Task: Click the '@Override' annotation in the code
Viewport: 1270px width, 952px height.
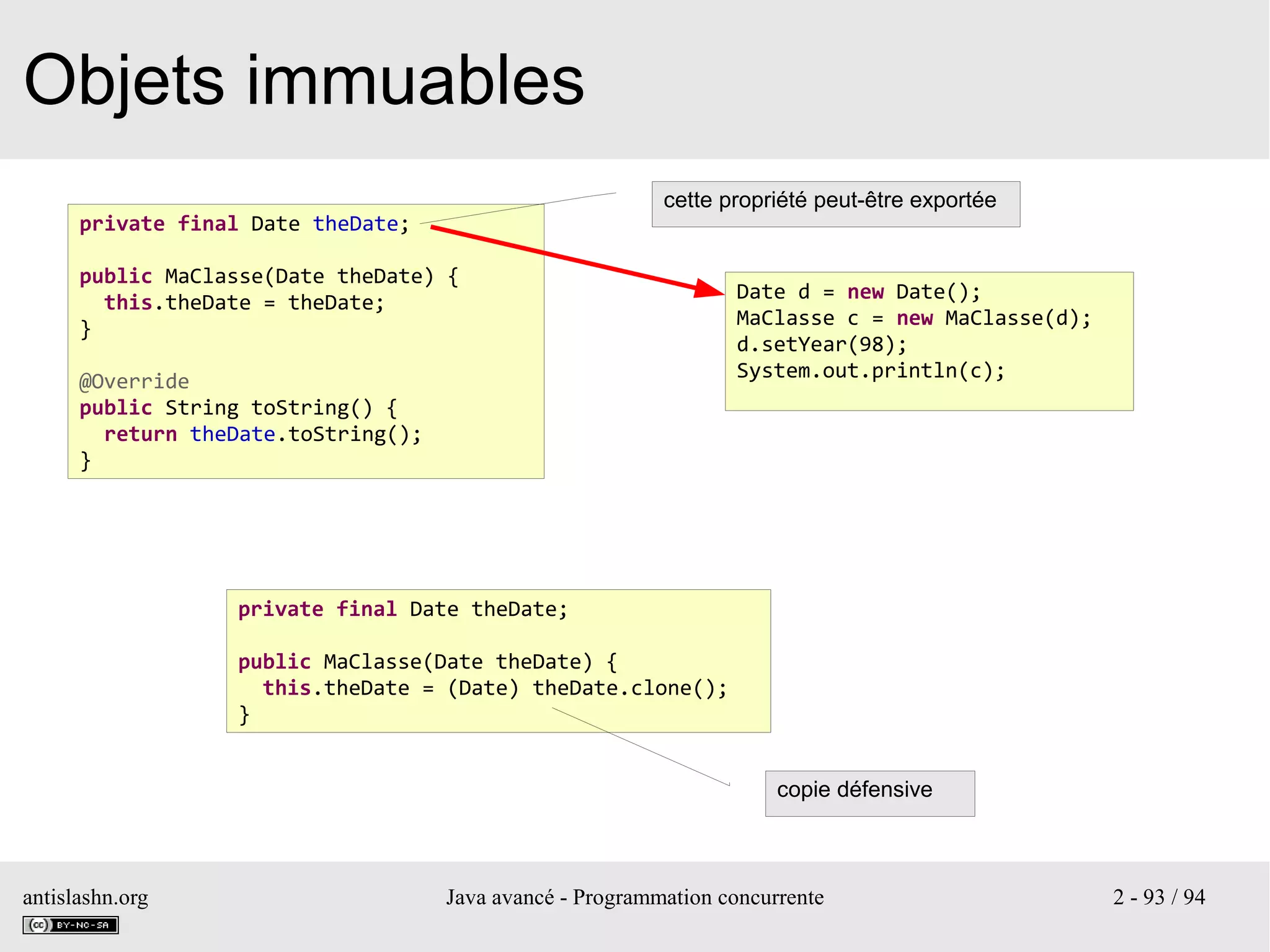Action: click(134, 381)
